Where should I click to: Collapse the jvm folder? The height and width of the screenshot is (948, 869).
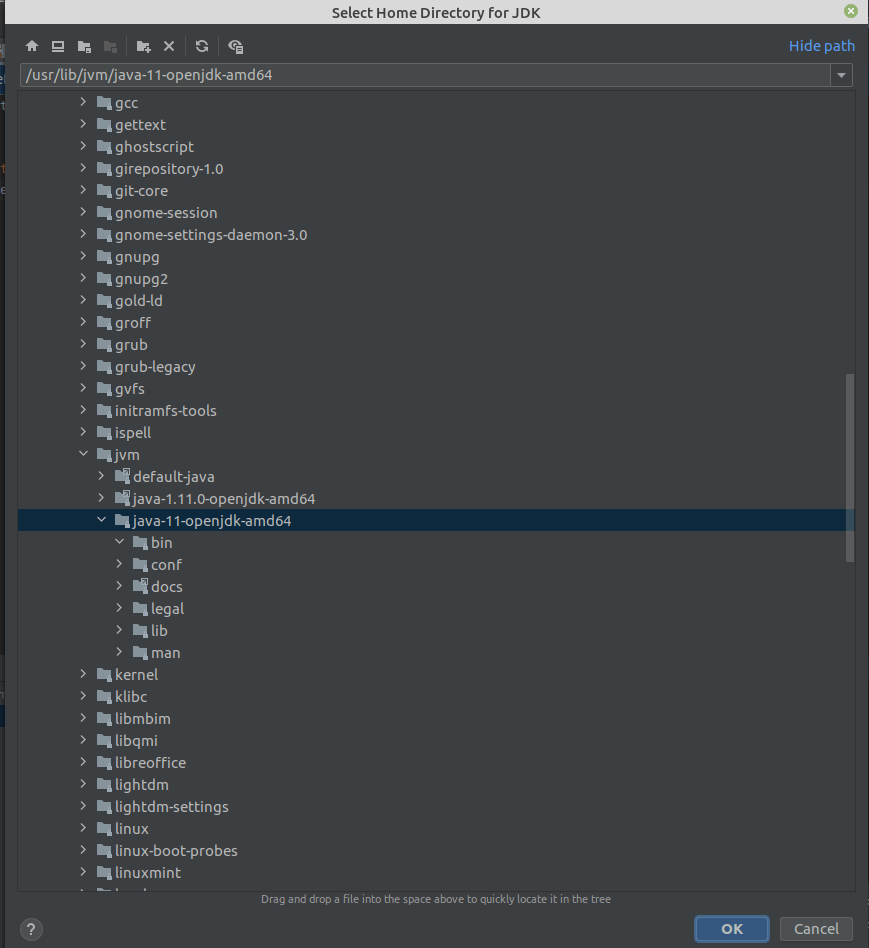[x=84, y=454]
